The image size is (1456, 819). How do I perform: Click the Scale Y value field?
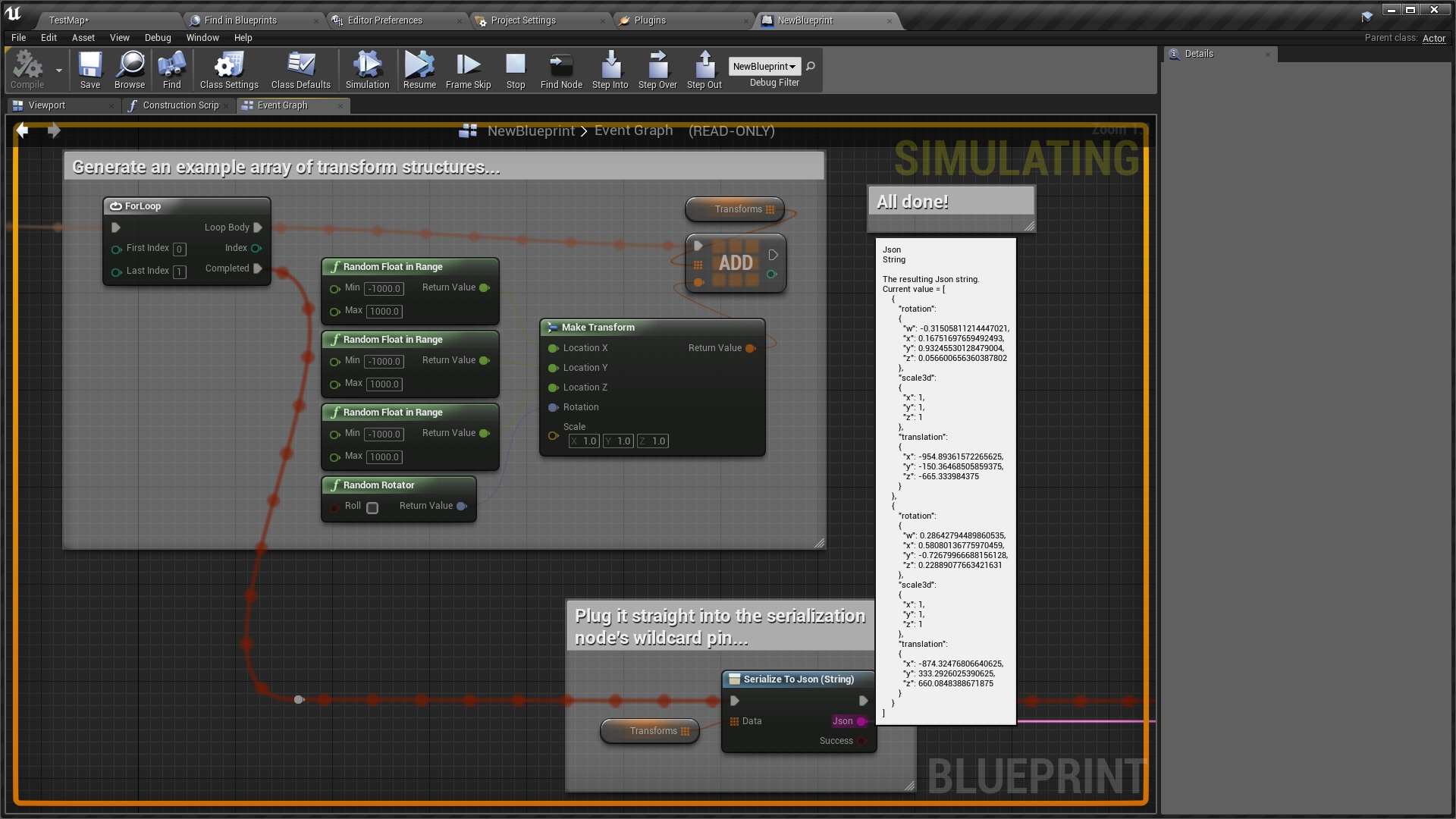tap(618, 441)
